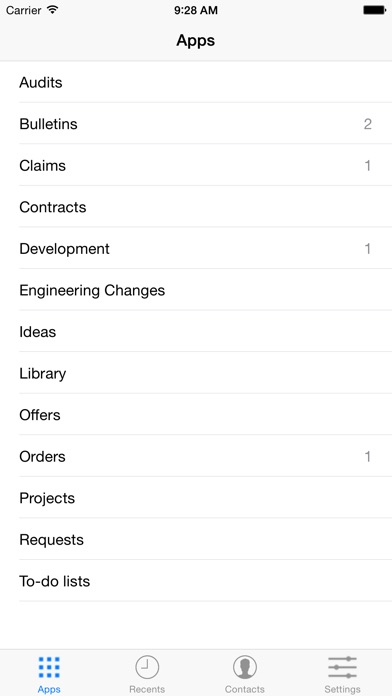Open Orders from the list

point(196,456)
